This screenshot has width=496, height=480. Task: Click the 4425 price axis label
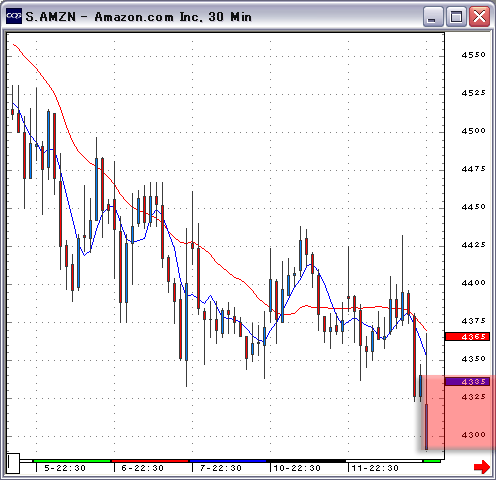(x=473, y=245)
